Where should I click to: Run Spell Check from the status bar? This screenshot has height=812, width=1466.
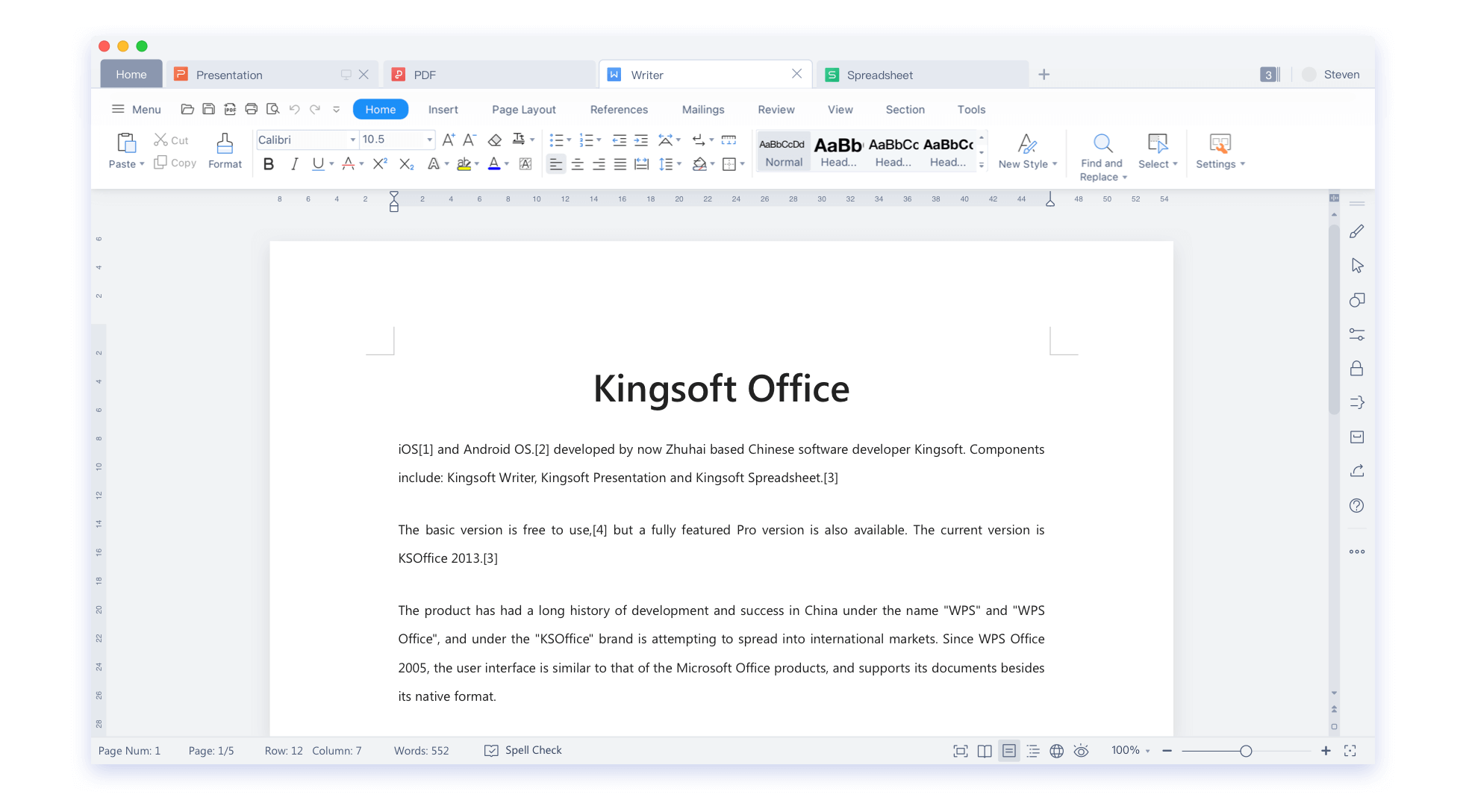[x=523, y=750]
